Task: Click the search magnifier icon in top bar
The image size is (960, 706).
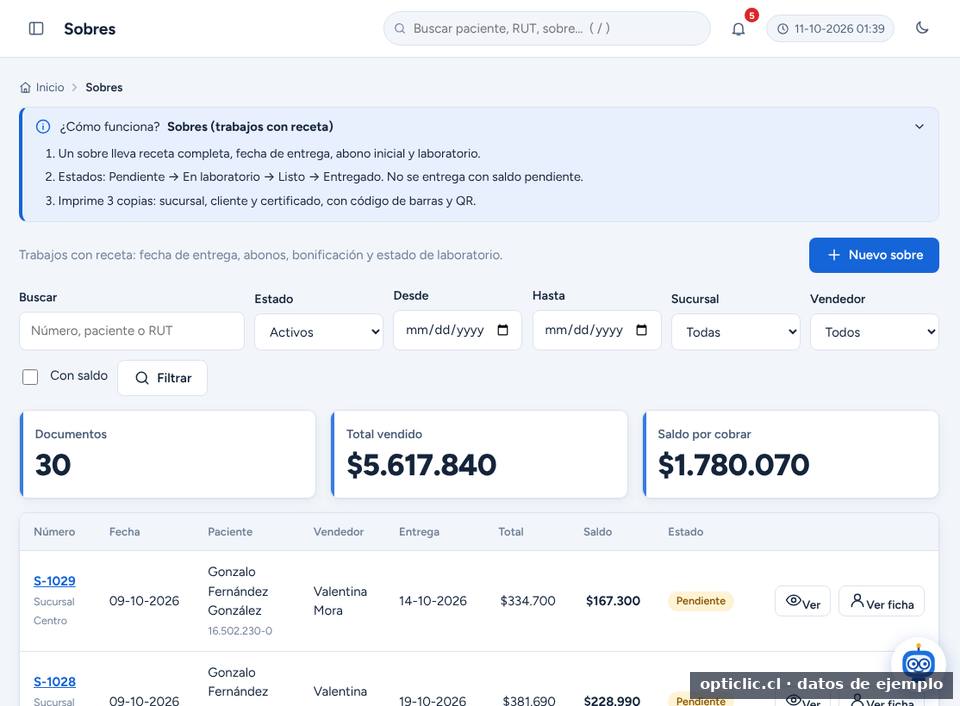Action: coord(400,29)
